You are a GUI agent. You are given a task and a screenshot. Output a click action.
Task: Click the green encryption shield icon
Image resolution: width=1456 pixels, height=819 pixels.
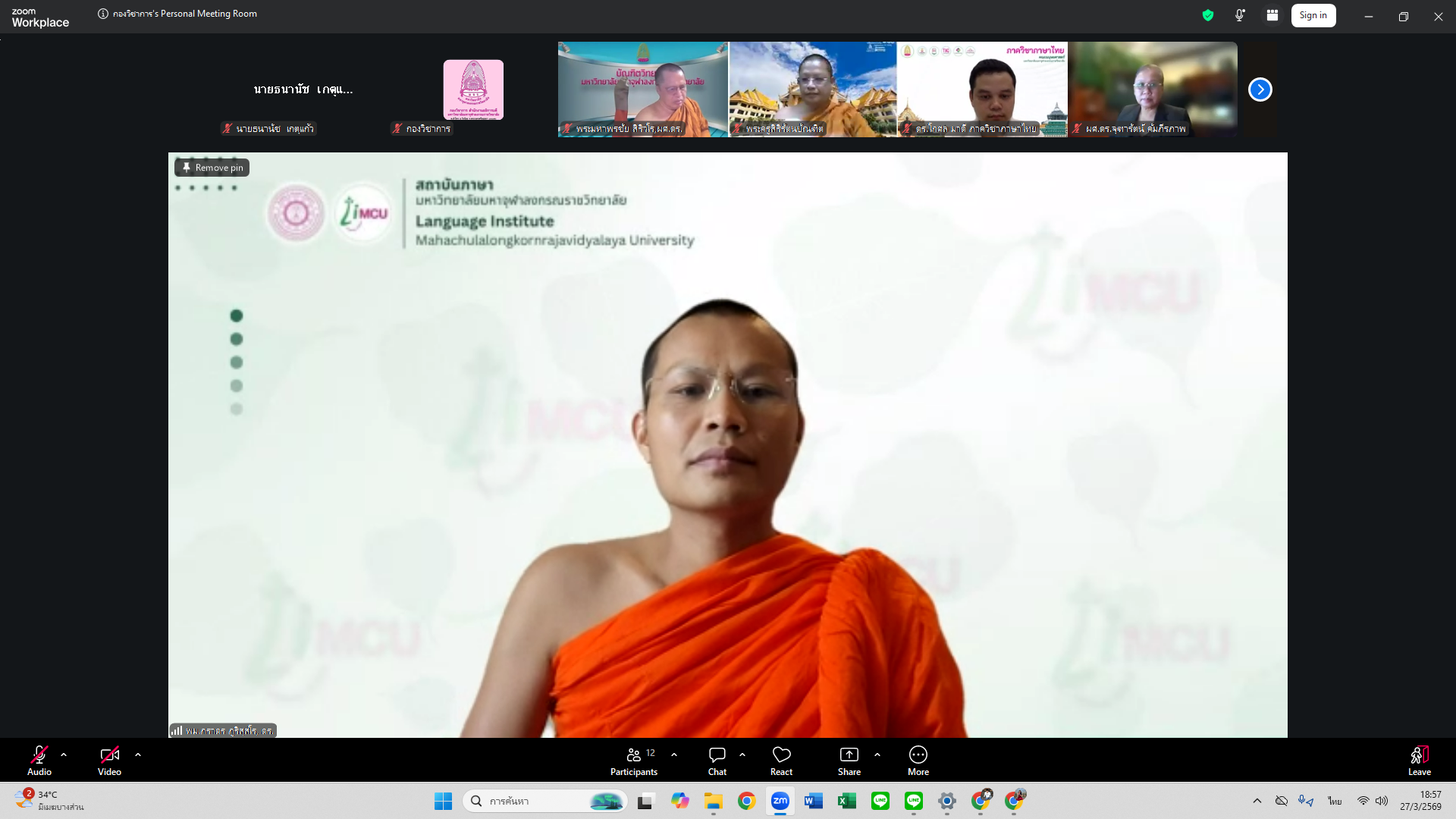pyautogui.click(x=1208, y=15)
